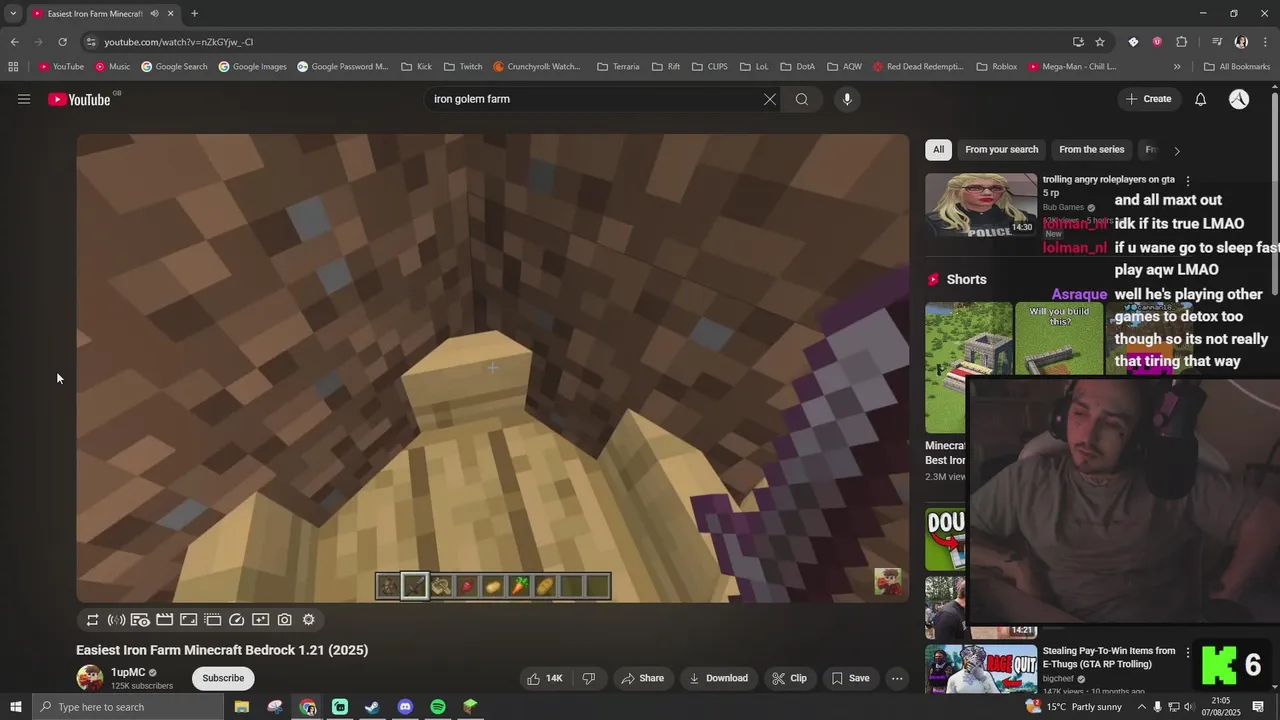Click the eye-list icon under the video

pos(140,620)
